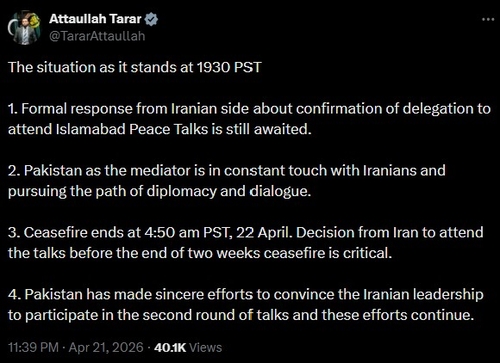View the 40.1K view count
This screenshot has height=363, width=500.
(170, 348)
